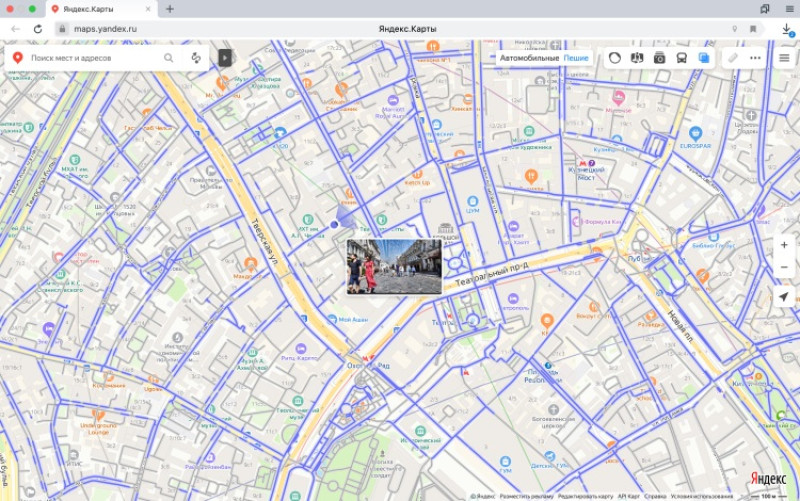Open the Редактировать карту link
Image resolution: width=800 pixels, height=501 pixels.
584,496
